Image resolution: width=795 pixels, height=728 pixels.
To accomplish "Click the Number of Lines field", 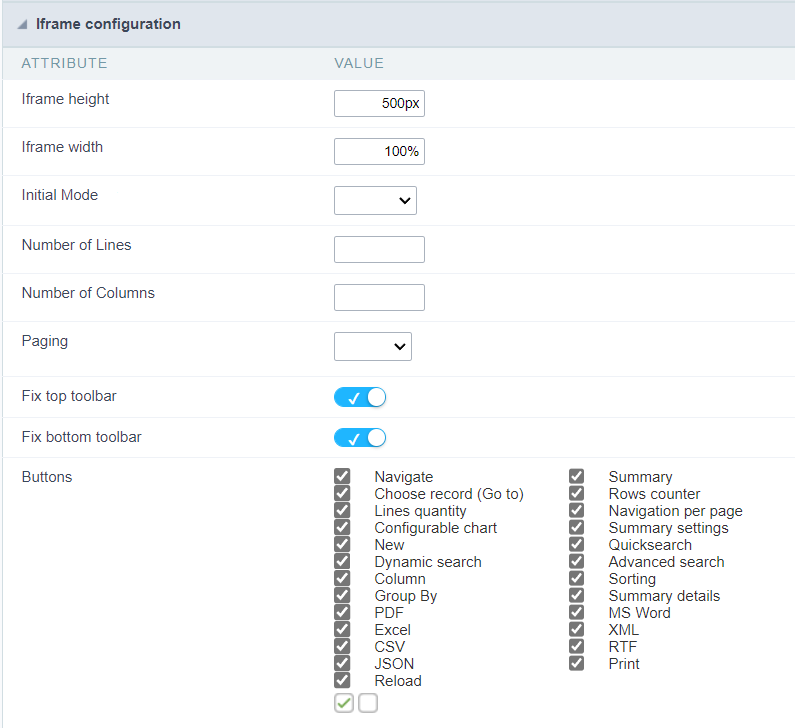I will [x=379, y=249].
